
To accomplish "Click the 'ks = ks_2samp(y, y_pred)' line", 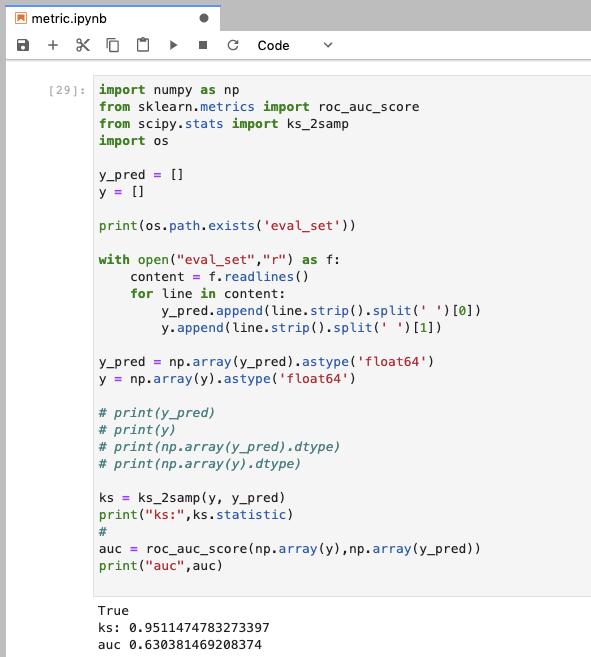I will [x=192, y=498].
